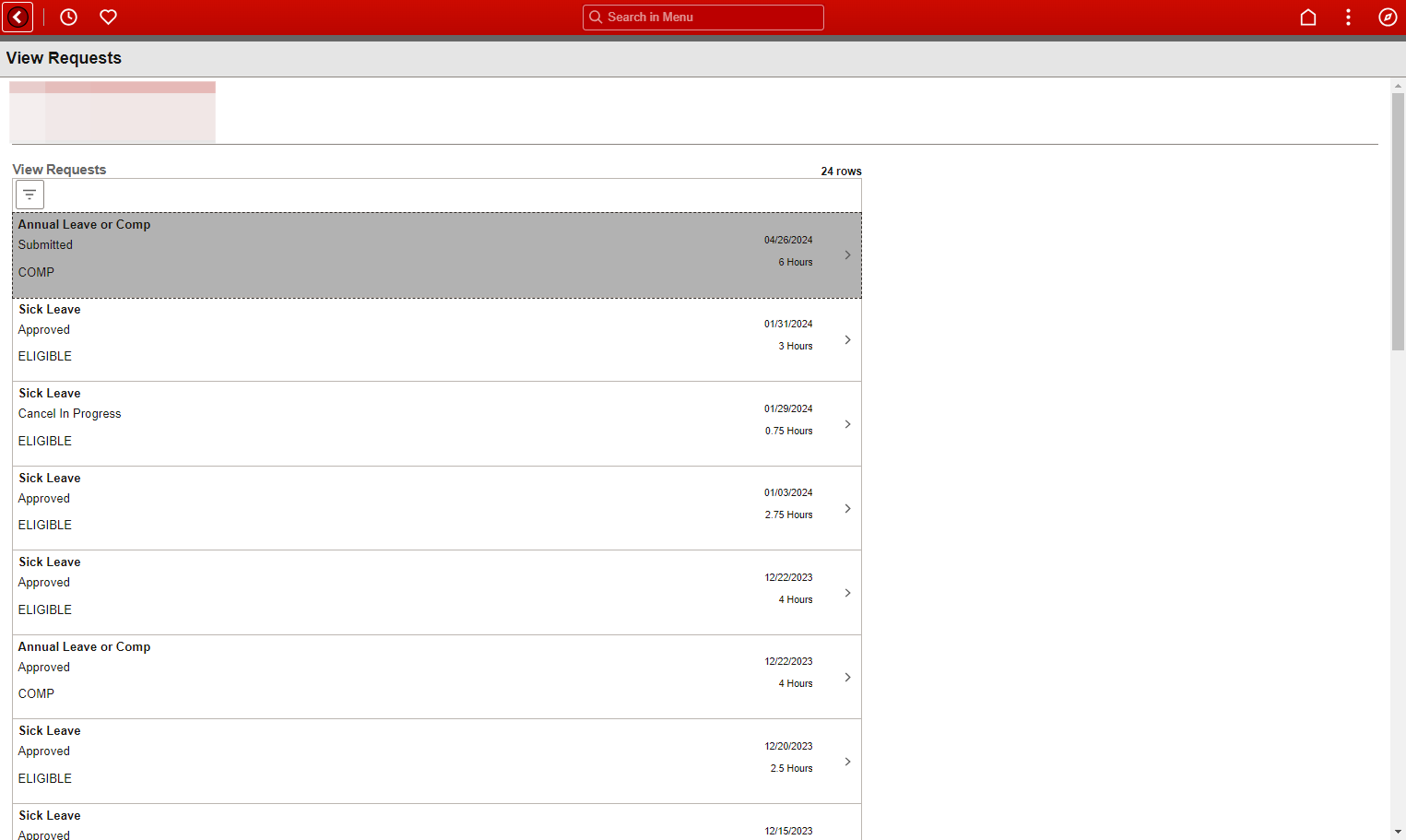Open chevron for 01/03/2024 sick leave

[x=847, y=508]
